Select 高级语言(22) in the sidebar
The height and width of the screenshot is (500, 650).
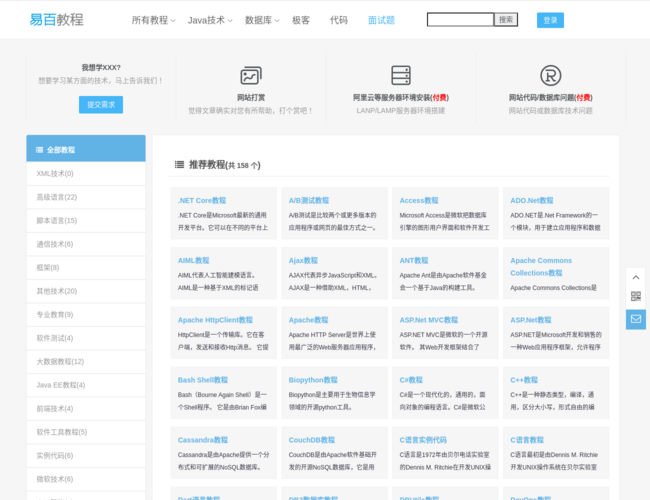[x=56, y=197]
